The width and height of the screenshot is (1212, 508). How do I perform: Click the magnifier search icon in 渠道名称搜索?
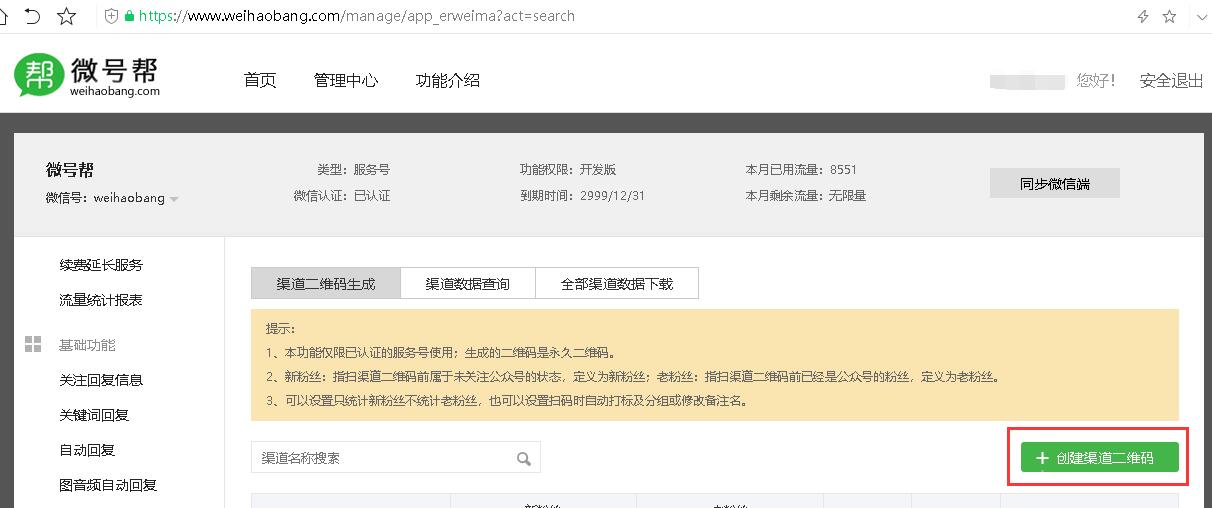[x=524, y=459]
